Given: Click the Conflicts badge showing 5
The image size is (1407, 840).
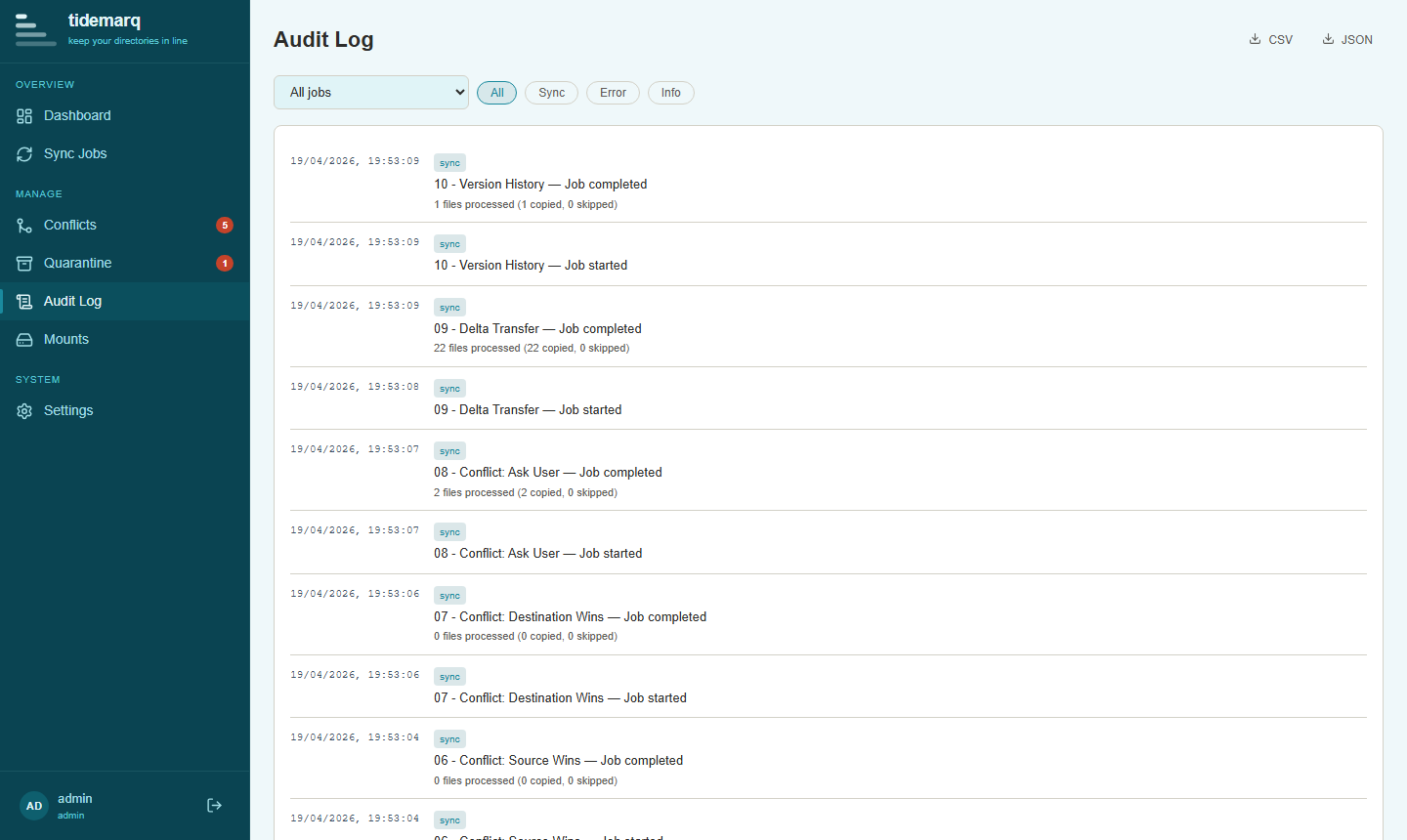Looking at the screenshot, I should pyautogui.click(x=225, y=226).
